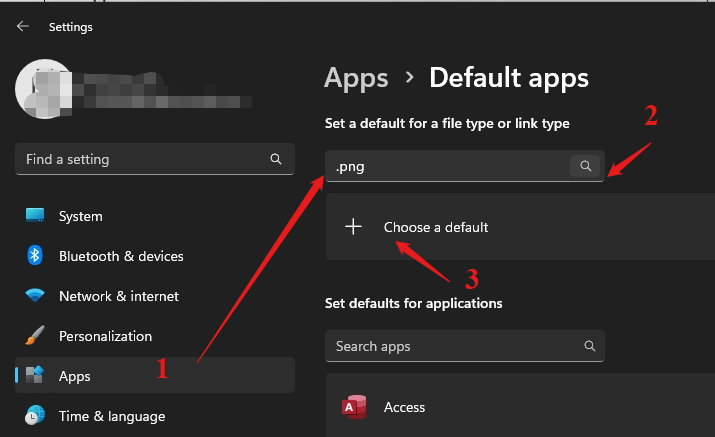
Task: Click the Default apps page title
Action: pyautogui.click(x=509, y=78)
